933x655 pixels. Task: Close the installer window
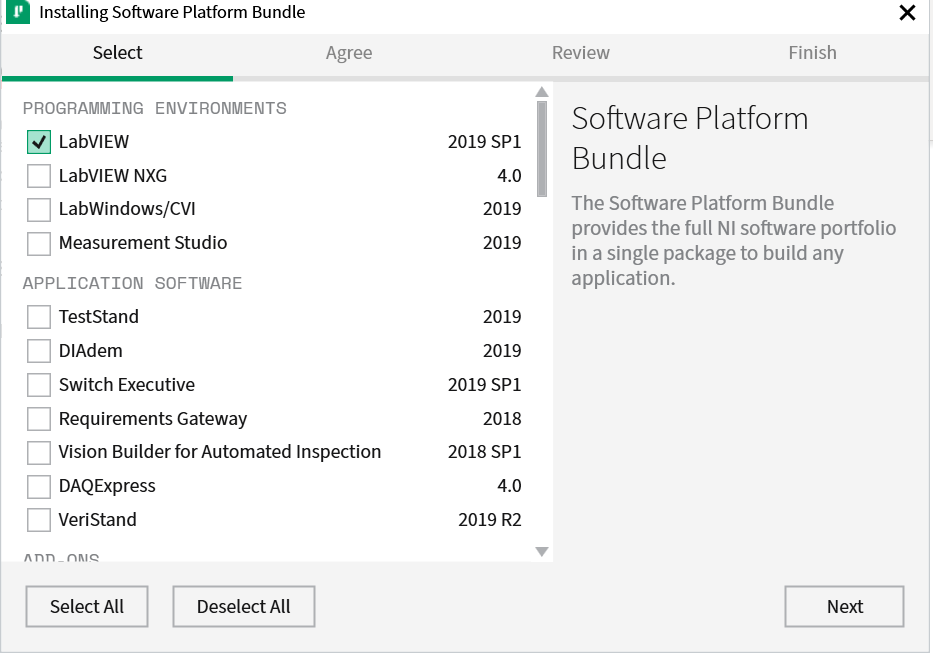tap(907, 12)
